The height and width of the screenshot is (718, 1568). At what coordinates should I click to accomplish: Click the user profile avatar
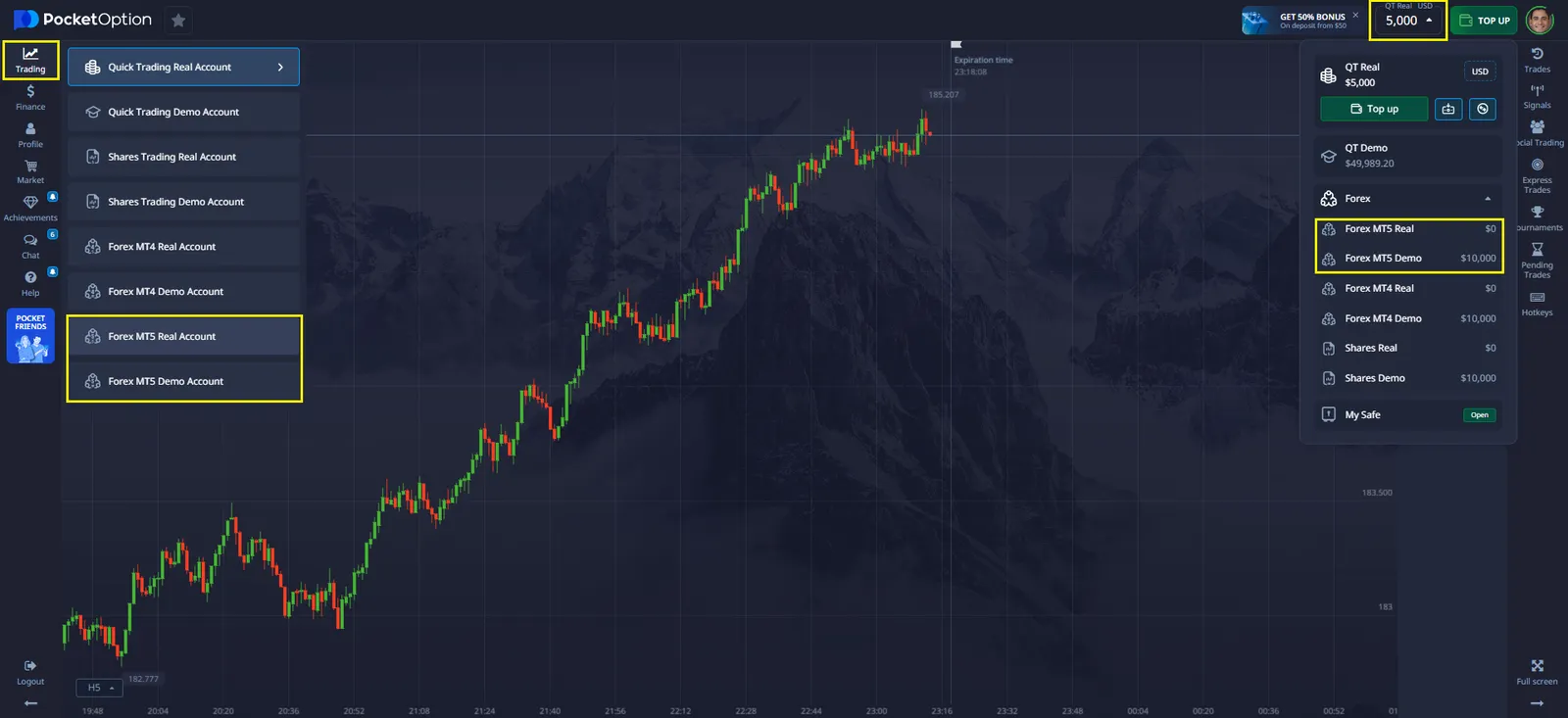(1540, 21)
